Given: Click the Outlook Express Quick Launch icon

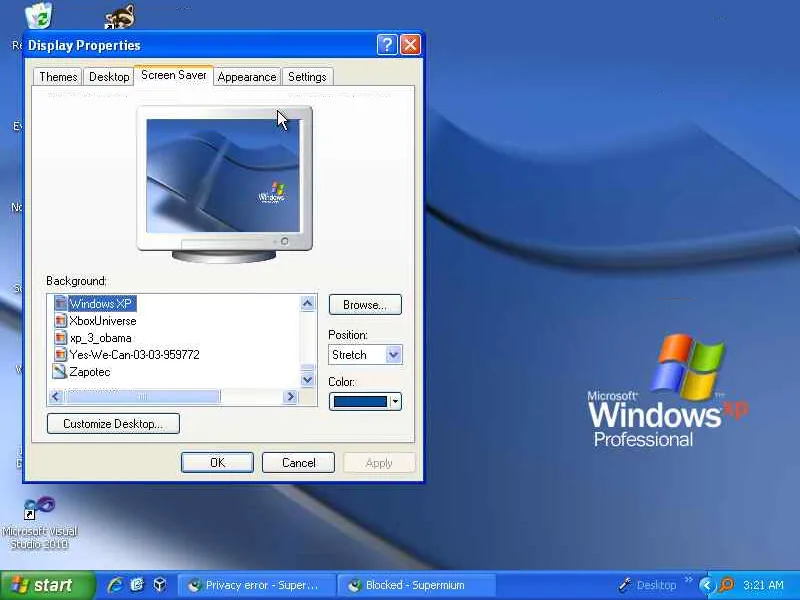Looking at the screenshot, I should (x=138, y=585).
